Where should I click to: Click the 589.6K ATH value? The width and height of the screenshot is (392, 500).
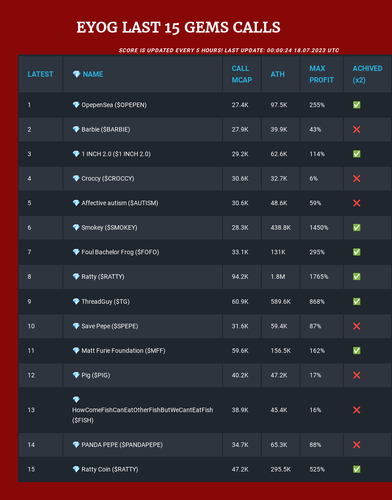coord(281,302)
